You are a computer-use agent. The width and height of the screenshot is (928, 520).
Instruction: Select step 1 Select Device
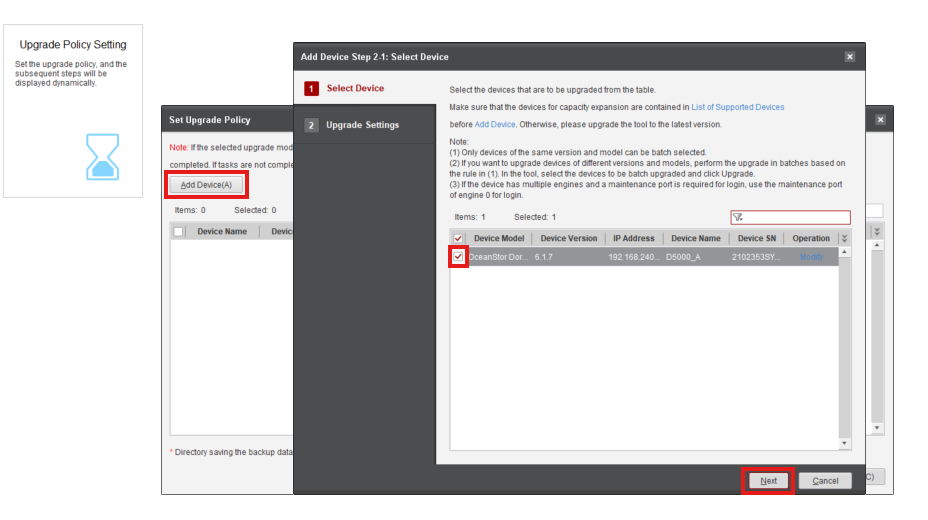pyautogui.click(x=355, y=89)
